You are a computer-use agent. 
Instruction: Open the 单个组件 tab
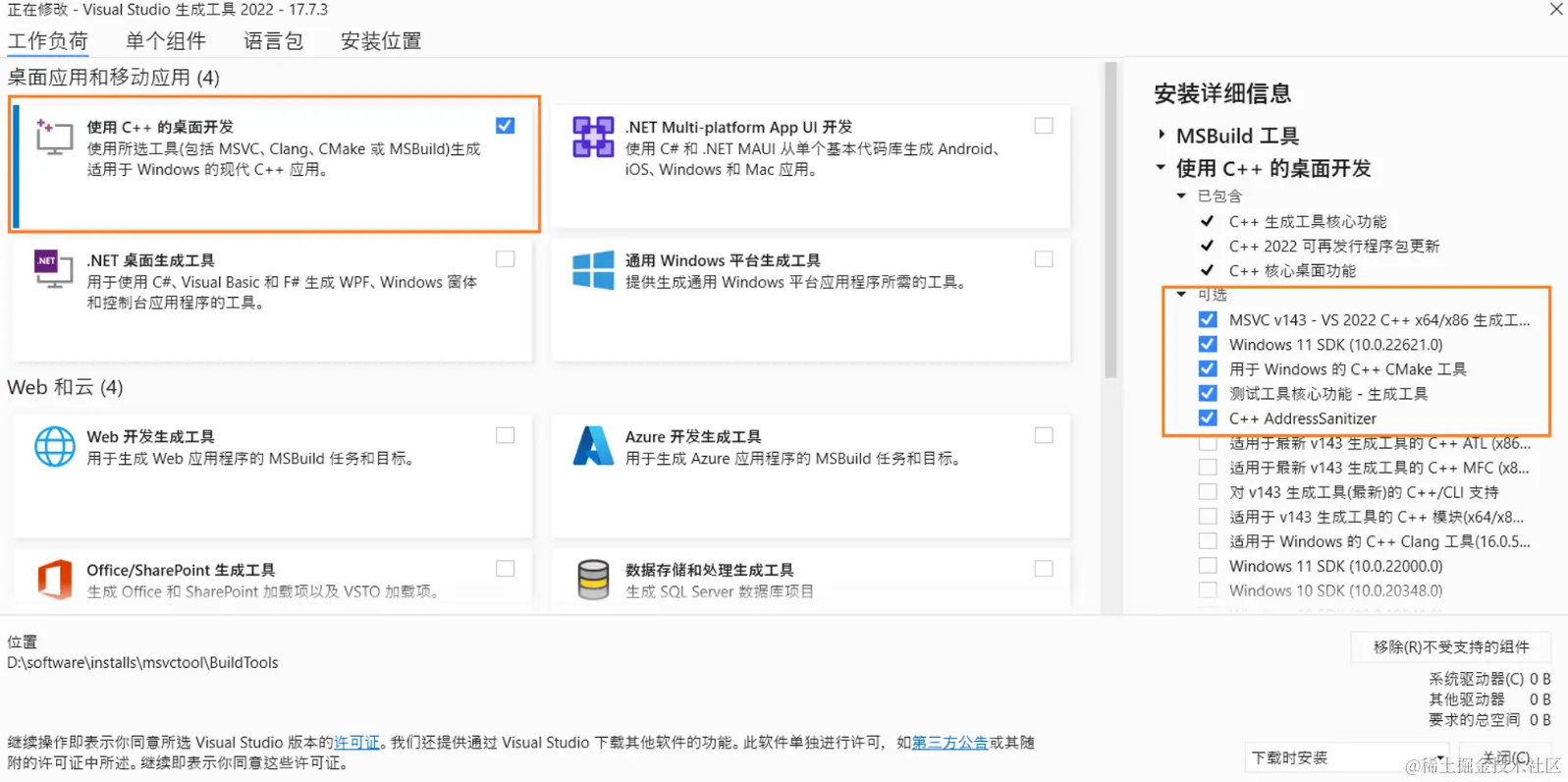[166, 41]
